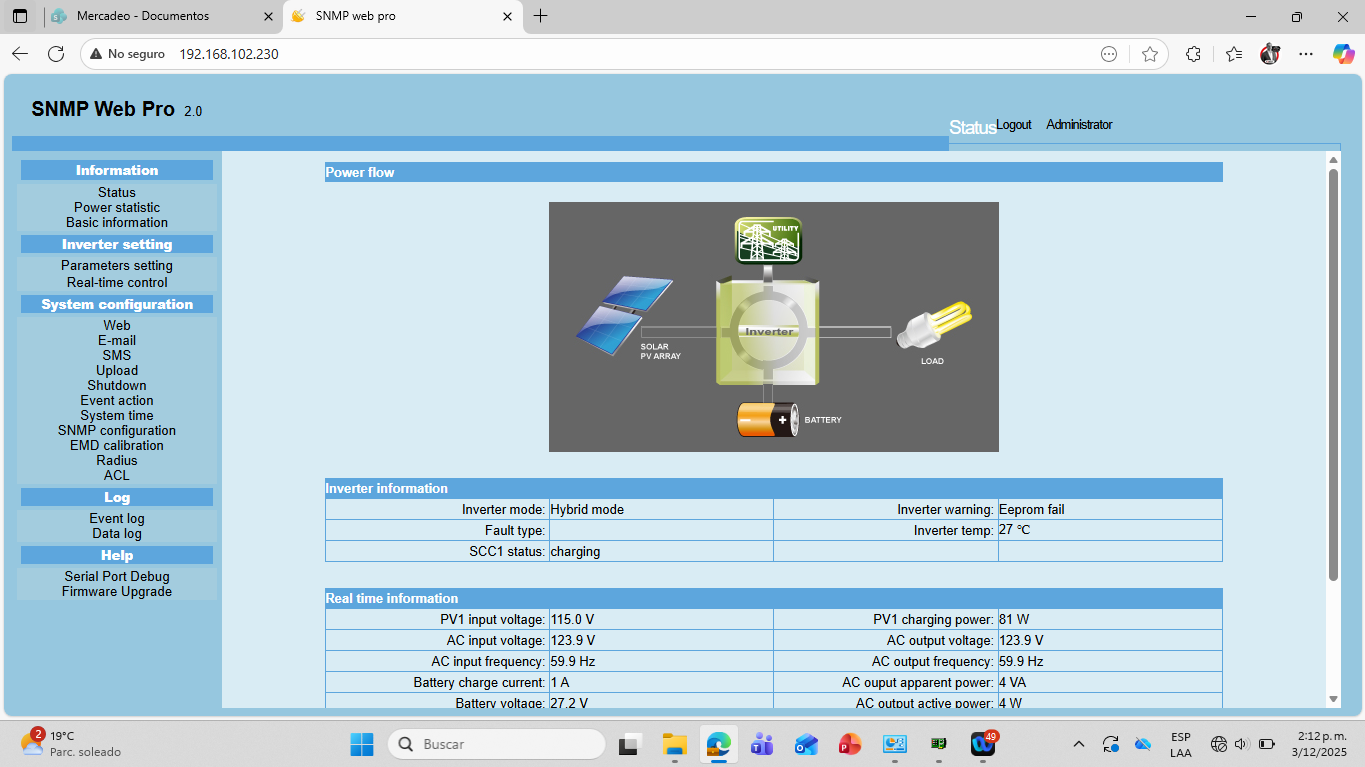Open File Explorer from the taskbar
1365x767 pixels.
675,744
